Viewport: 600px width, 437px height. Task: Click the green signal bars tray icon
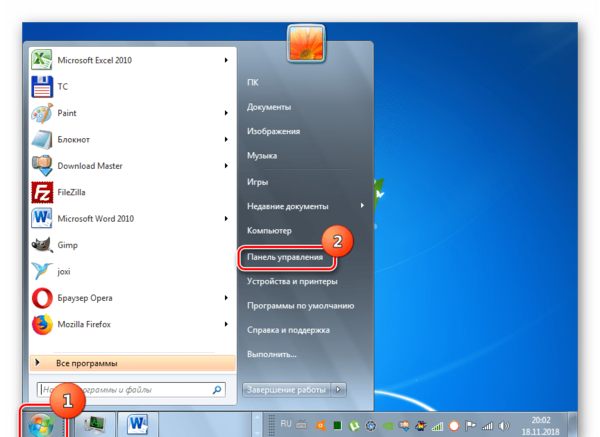(437, 426)
